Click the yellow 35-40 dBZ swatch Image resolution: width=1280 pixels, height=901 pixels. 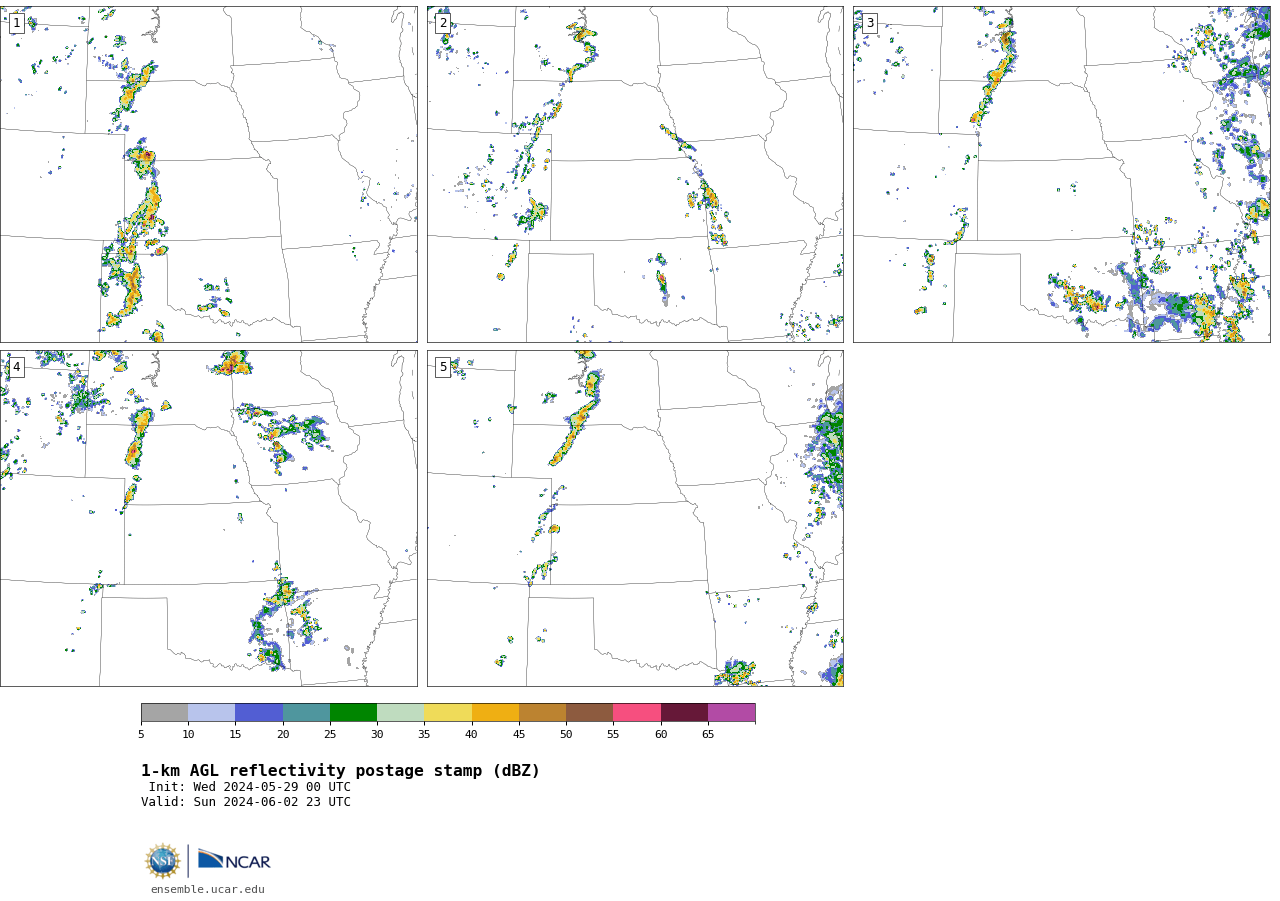click(x=448, y=713)
